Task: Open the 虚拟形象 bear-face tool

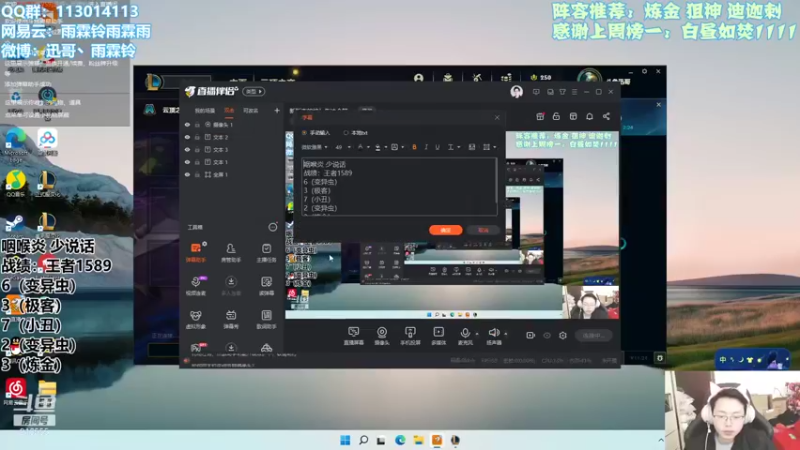Action: [196, 319]
